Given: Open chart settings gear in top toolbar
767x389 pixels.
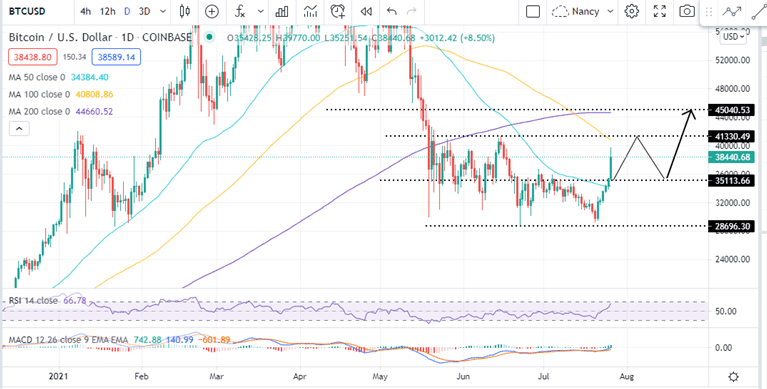Looking at the screenshot, I should tap(632, 11).
